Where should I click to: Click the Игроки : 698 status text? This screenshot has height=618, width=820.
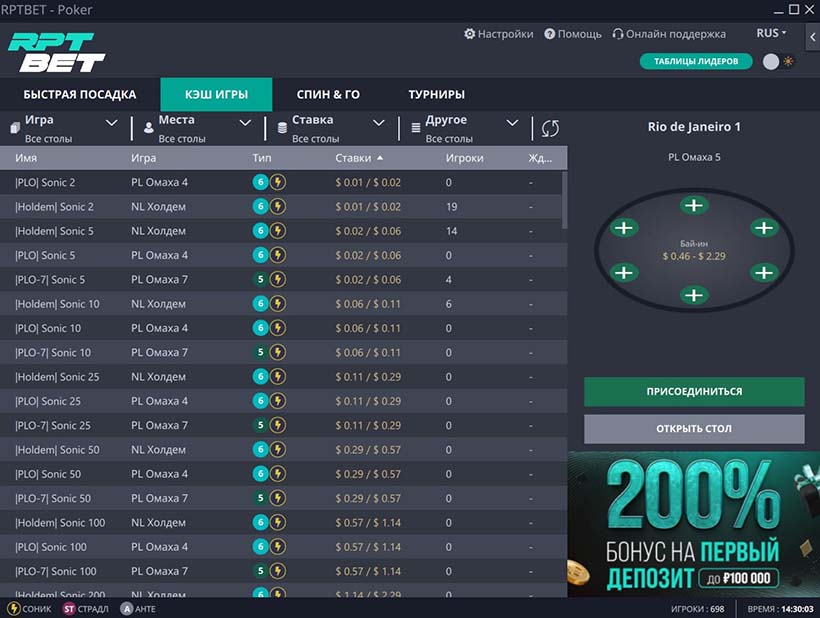pyautogui.click(x=698, y=609)
